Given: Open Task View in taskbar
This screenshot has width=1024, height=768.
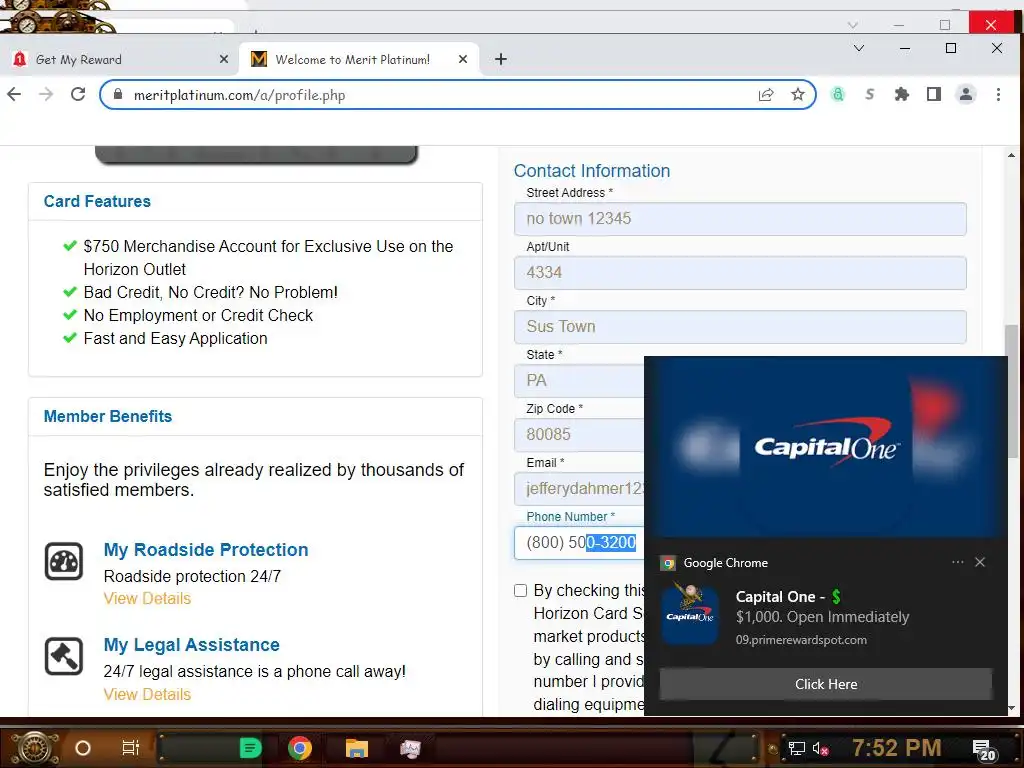Looking at the screenshot, I should pyautogui.click(x=131, y=748).
